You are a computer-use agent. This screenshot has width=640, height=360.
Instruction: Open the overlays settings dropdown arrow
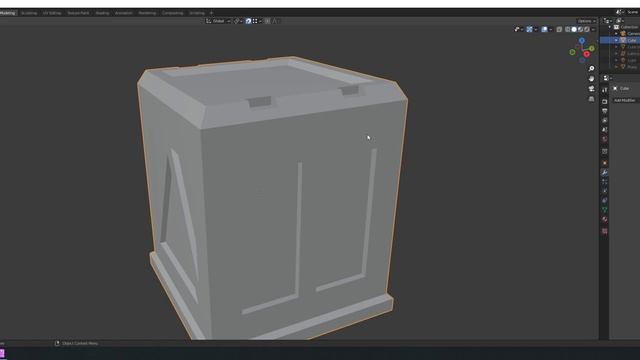(x=551, y=29)
